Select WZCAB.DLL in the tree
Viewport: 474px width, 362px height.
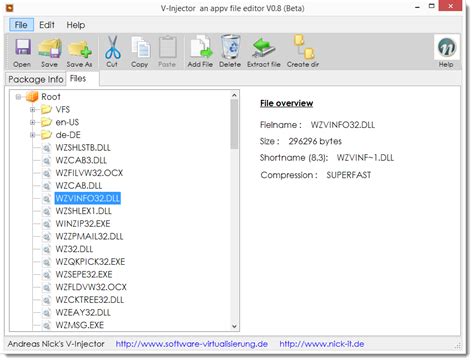click(79, 186)
